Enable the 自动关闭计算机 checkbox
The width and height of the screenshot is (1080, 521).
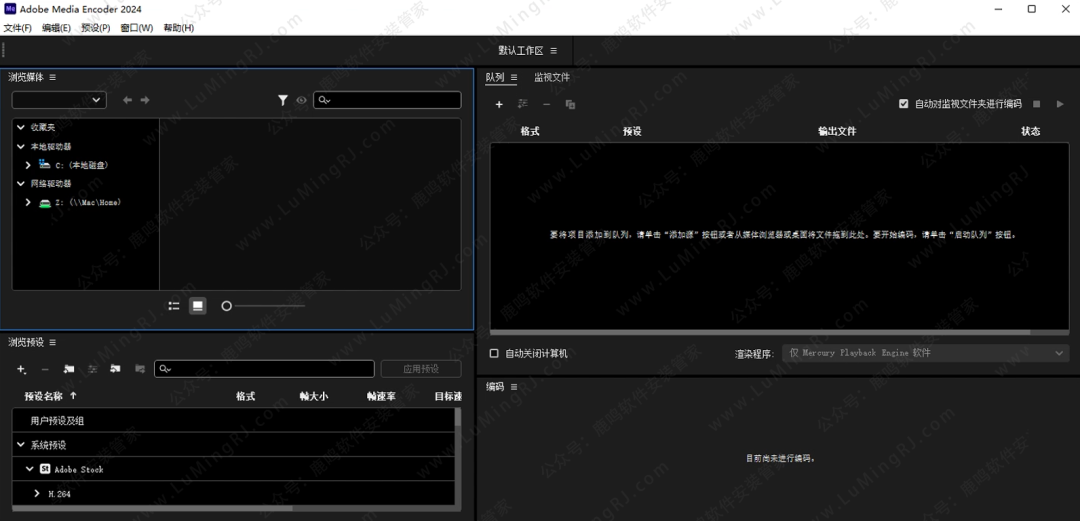pos(494,353)
